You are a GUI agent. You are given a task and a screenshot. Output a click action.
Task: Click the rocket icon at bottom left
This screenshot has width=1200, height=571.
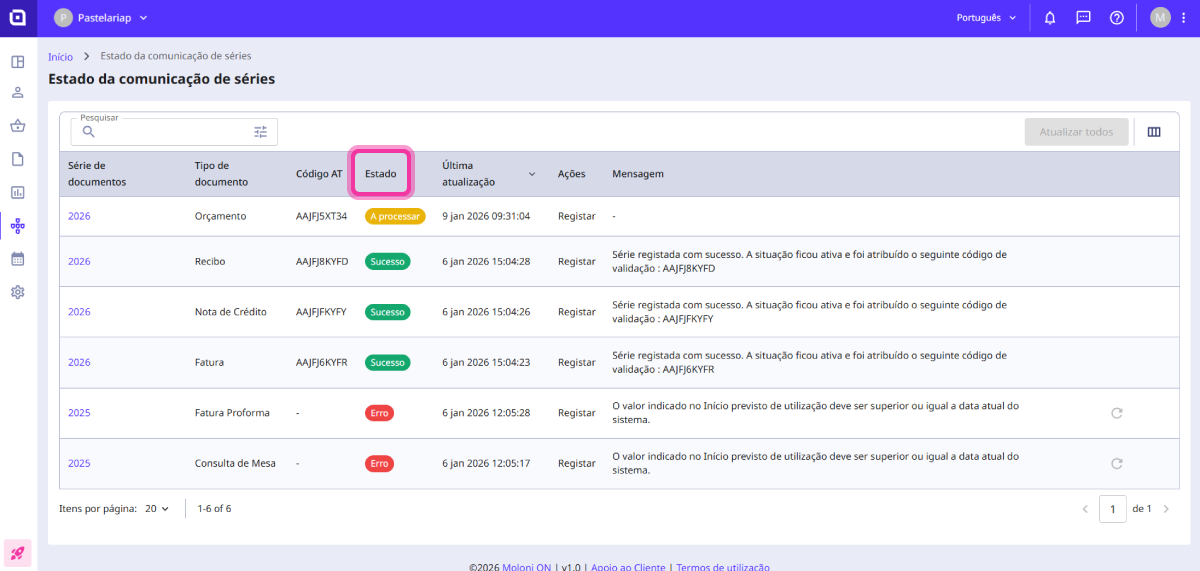(x=18, y=553)
